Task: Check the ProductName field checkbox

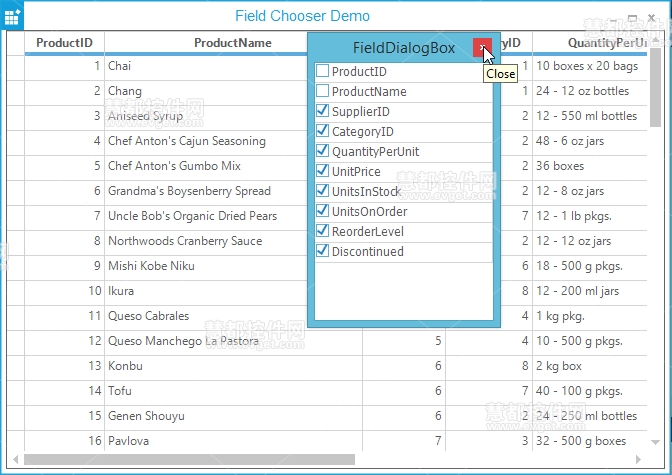Action: [x=322, y=91]
